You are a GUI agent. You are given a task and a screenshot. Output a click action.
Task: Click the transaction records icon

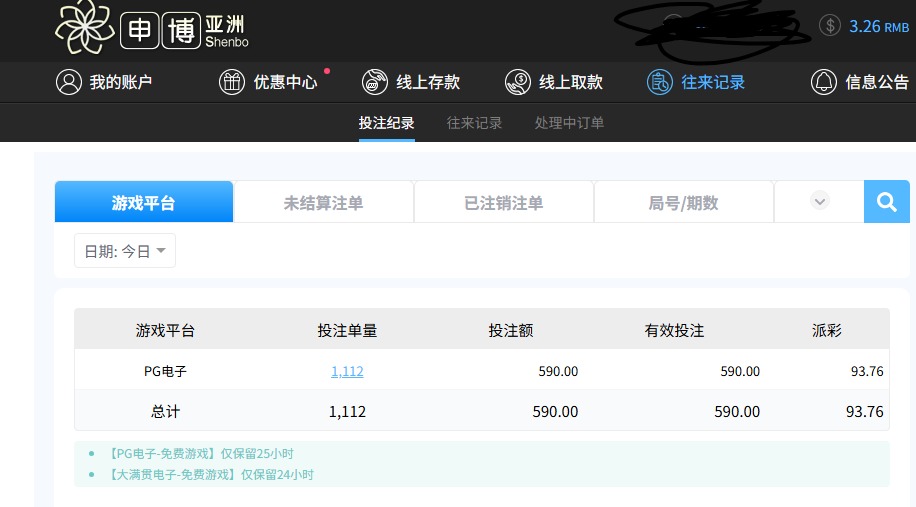[659, 82]
